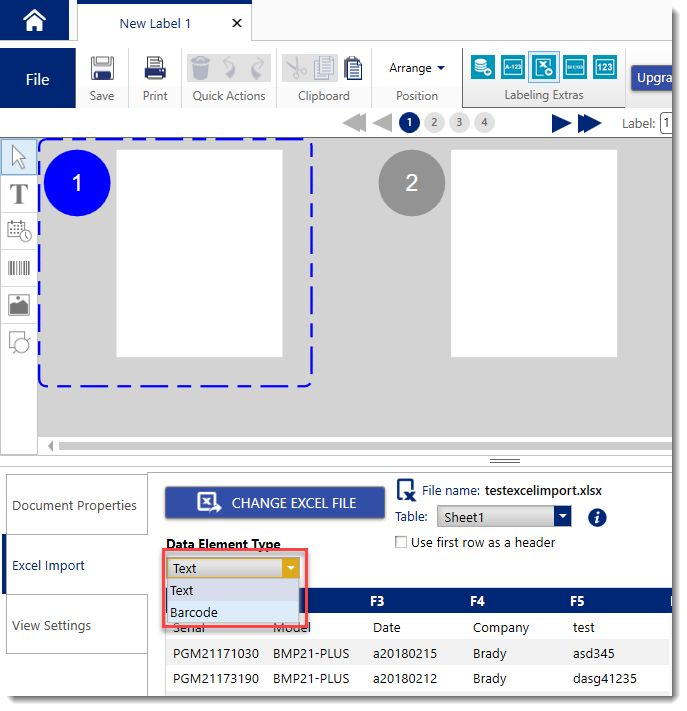Click the next label arrow
The image size is (687, 711).
pos(561,122)
